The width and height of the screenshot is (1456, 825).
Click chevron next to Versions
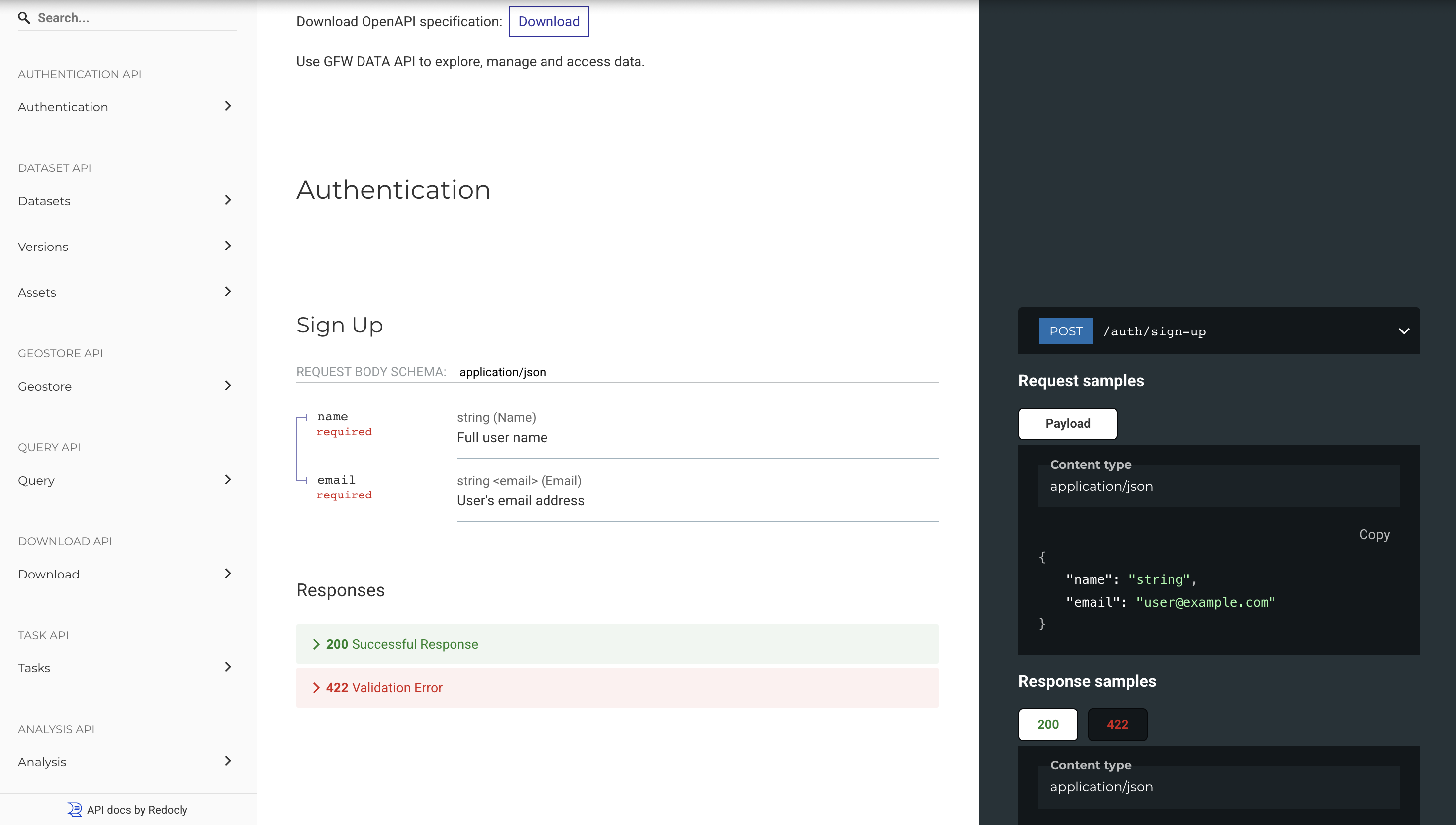(x=228, y=246)
